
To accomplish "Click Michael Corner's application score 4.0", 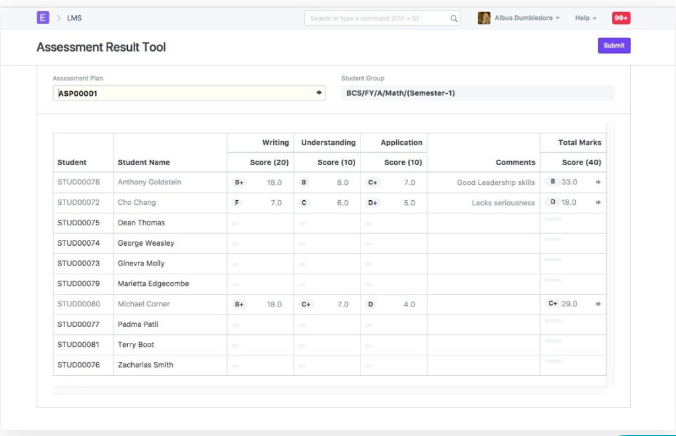I will click(x=409, y=304).
